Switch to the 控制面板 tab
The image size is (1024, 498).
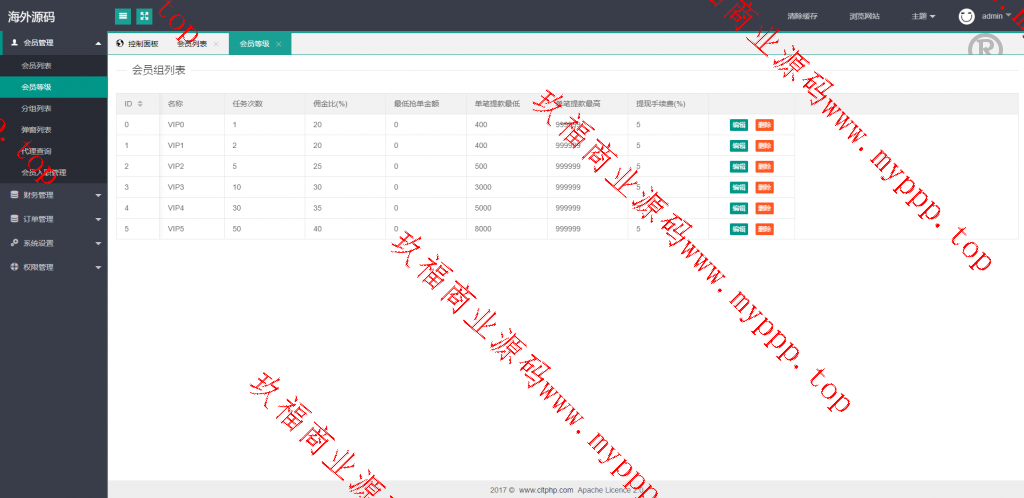pos(138,44)
